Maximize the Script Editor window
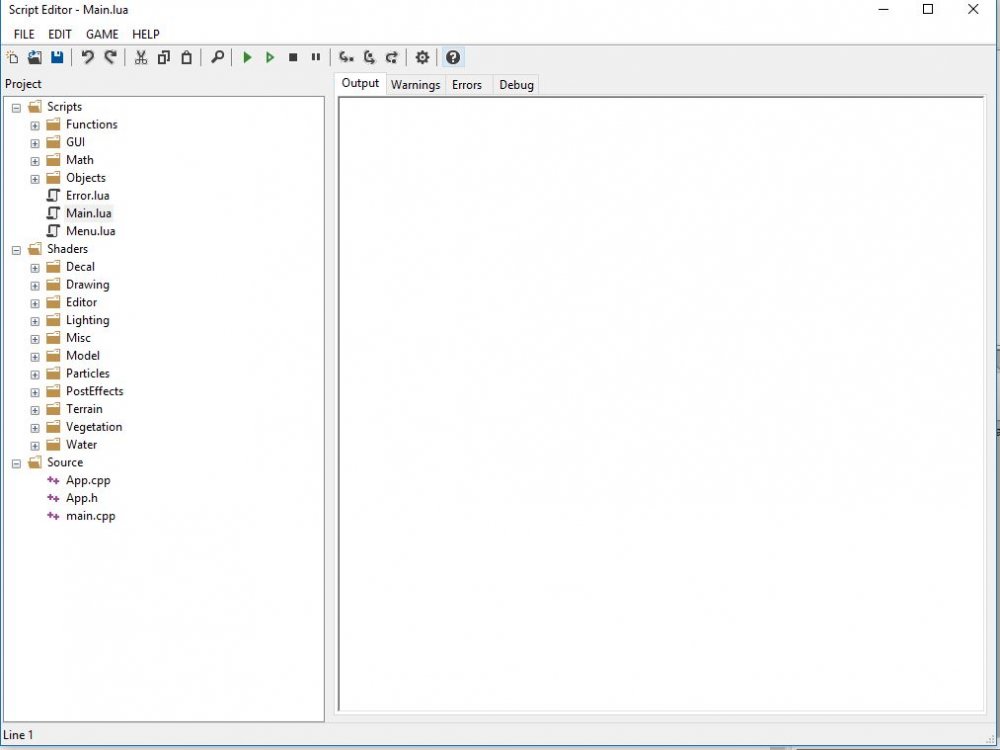 [928, 9]
